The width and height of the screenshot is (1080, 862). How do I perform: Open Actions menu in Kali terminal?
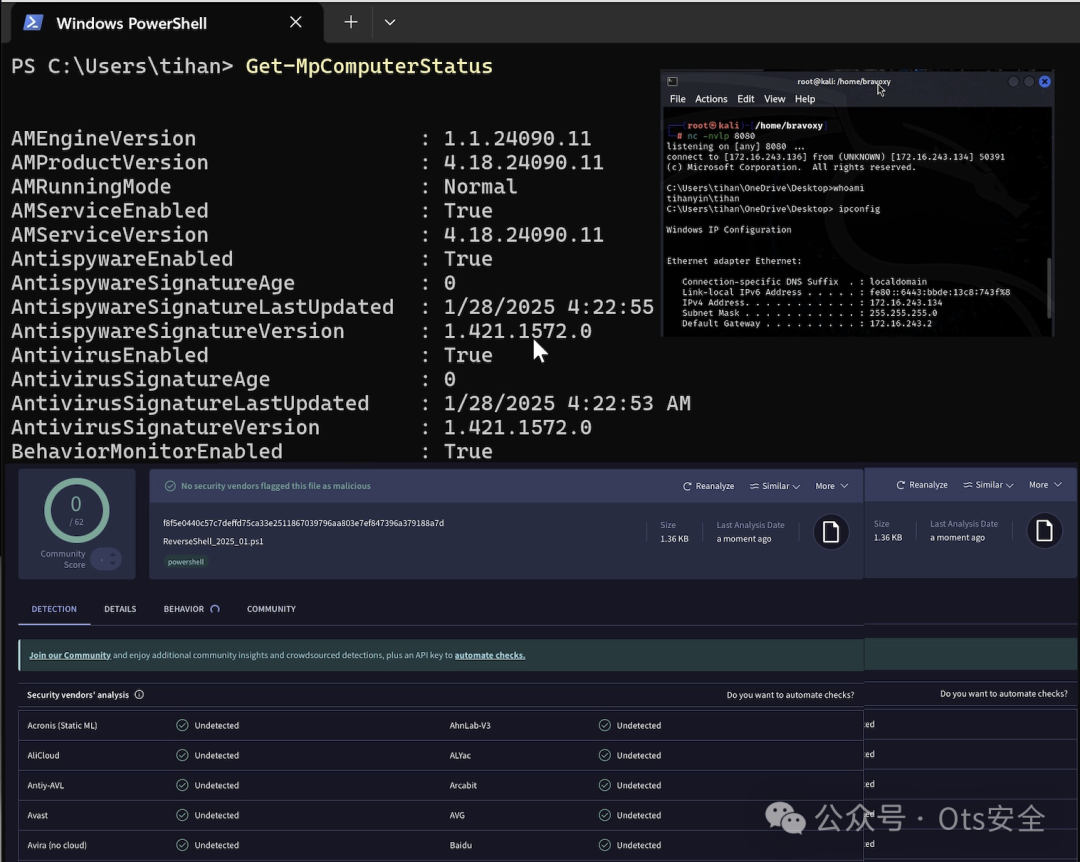click(x=711, y=99)
